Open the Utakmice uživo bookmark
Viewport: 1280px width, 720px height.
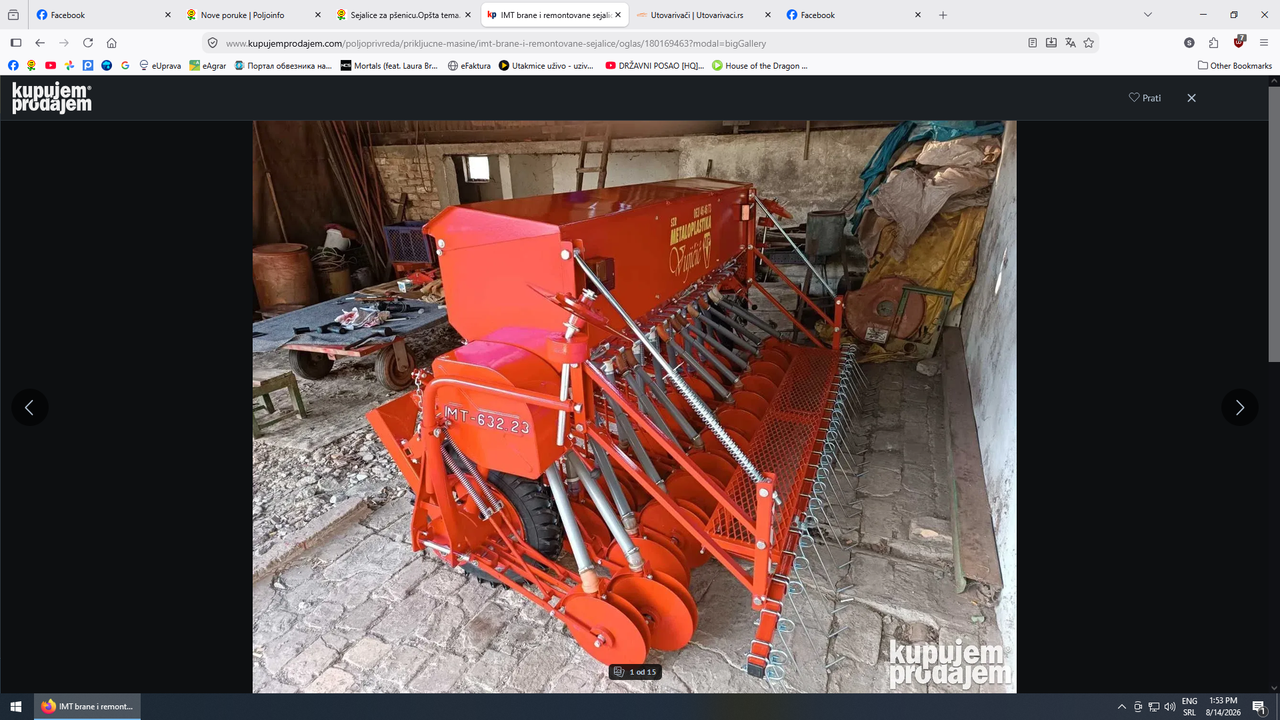click(546, 65)
